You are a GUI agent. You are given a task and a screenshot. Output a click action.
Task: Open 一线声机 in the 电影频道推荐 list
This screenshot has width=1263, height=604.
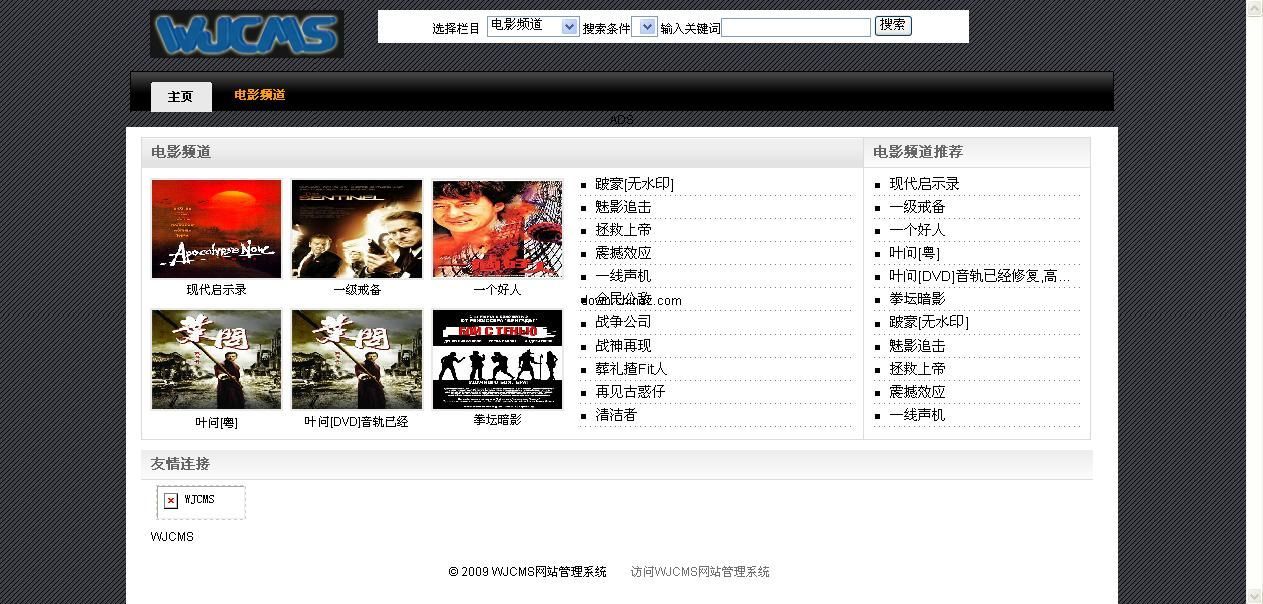(x=917, y=415)
